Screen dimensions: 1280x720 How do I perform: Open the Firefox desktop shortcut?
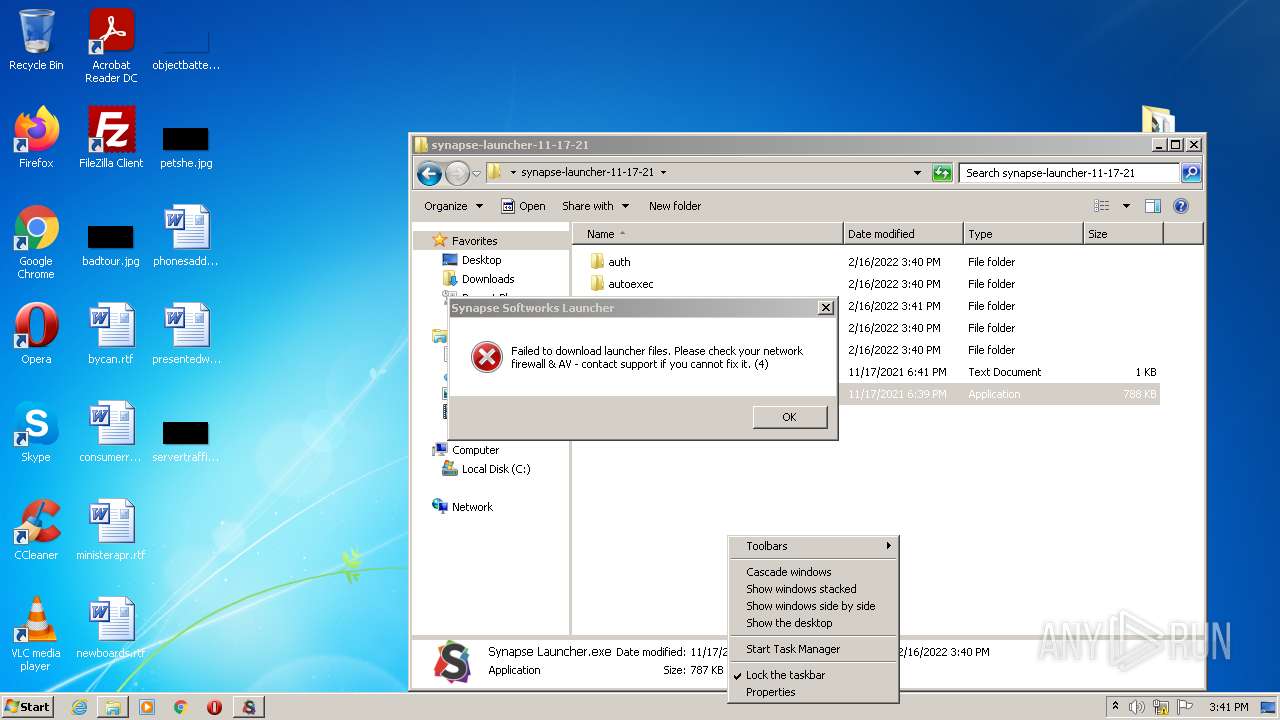pos(36,138)
